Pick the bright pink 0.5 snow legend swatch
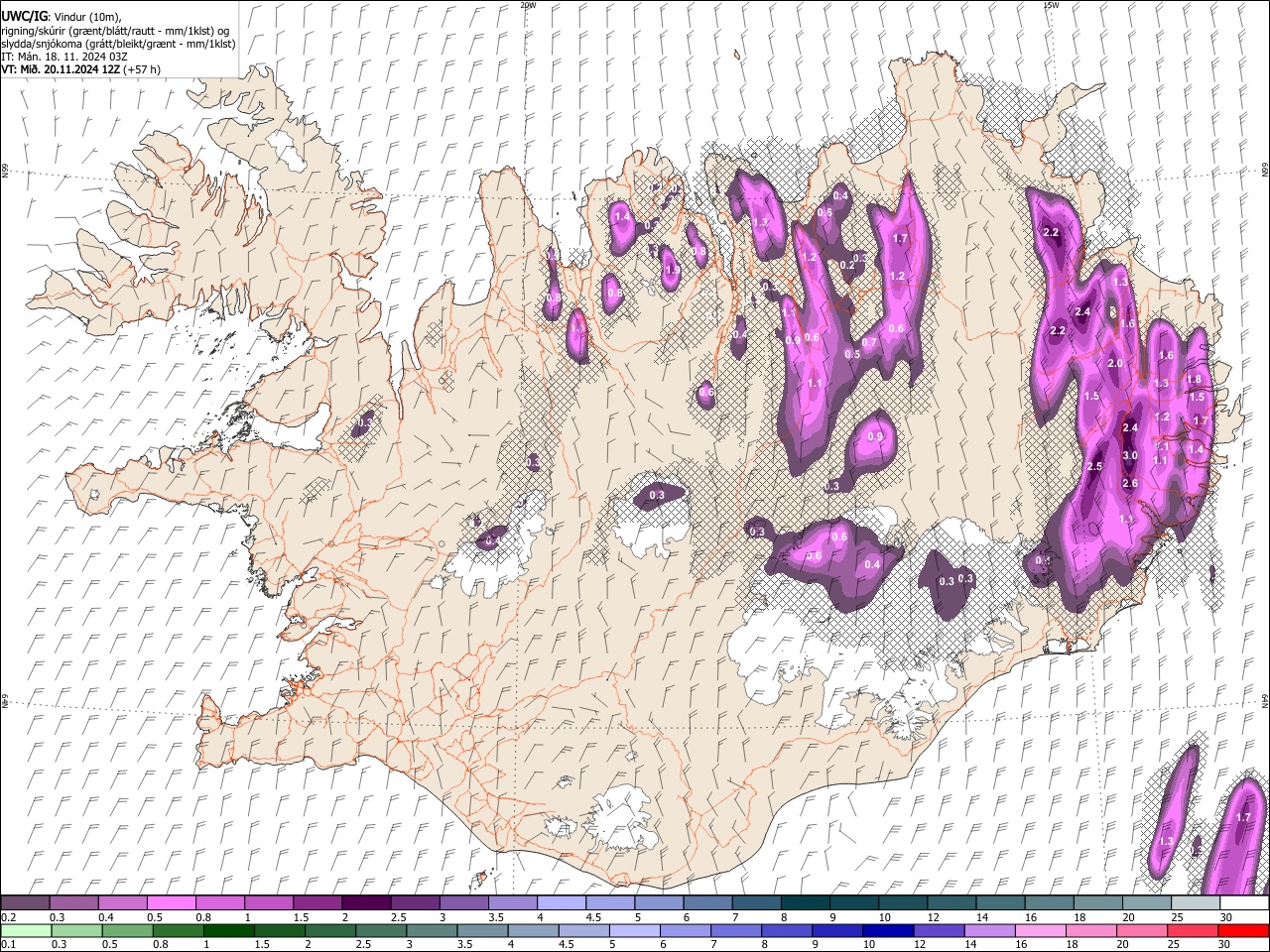 [x=171, y=902]
